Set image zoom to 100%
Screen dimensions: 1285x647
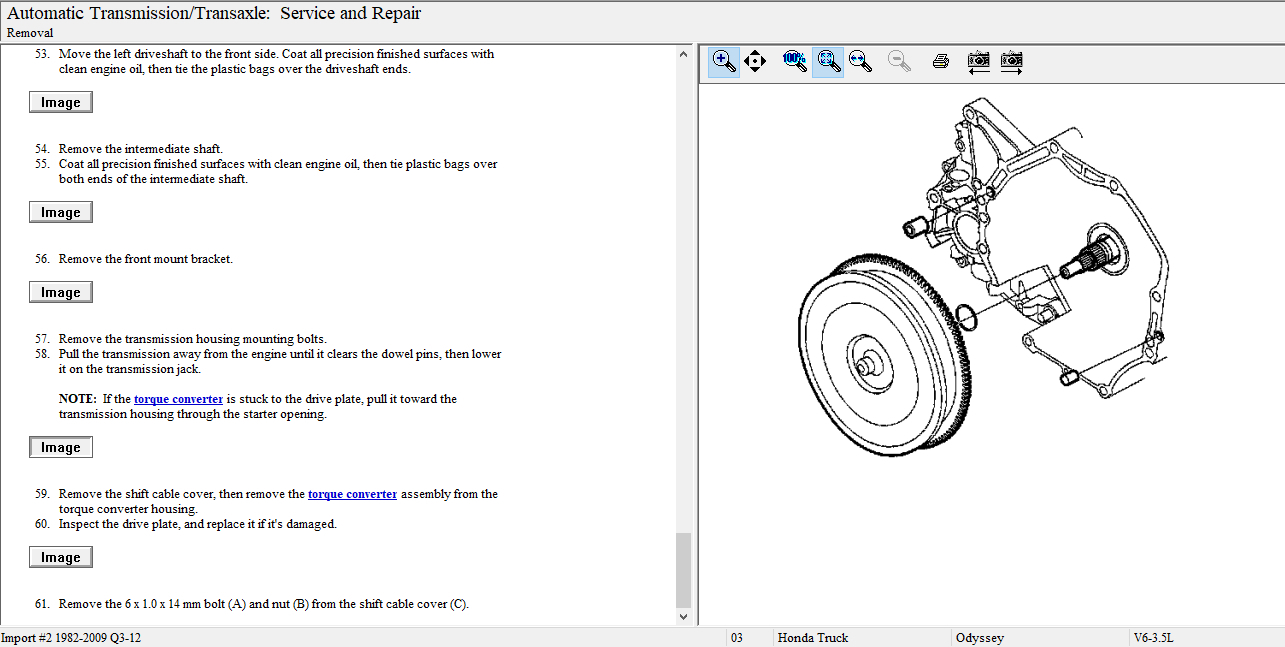click(794, 60)
